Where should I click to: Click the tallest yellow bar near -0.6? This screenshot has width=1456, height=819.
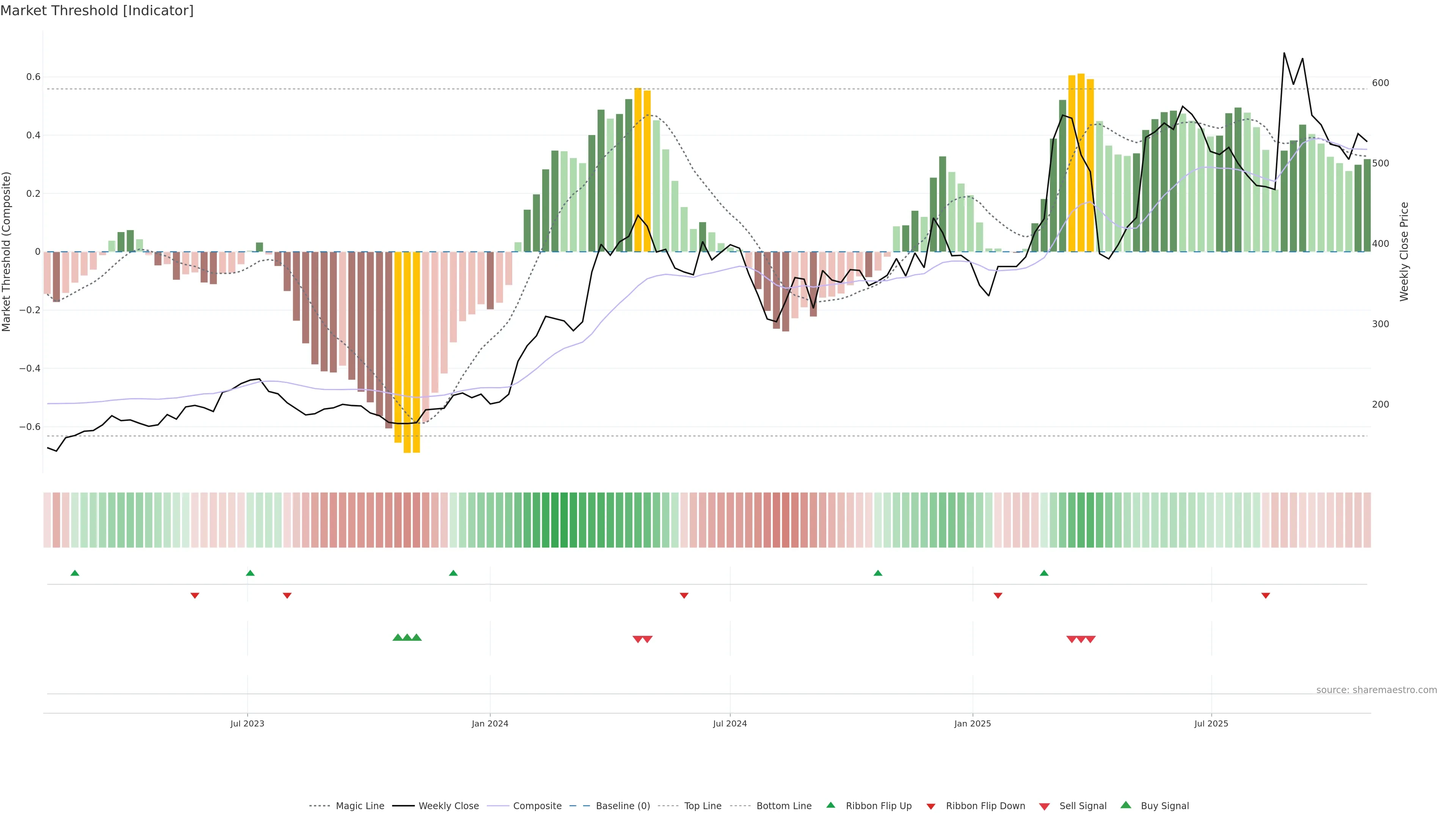[x=407, y=350]
